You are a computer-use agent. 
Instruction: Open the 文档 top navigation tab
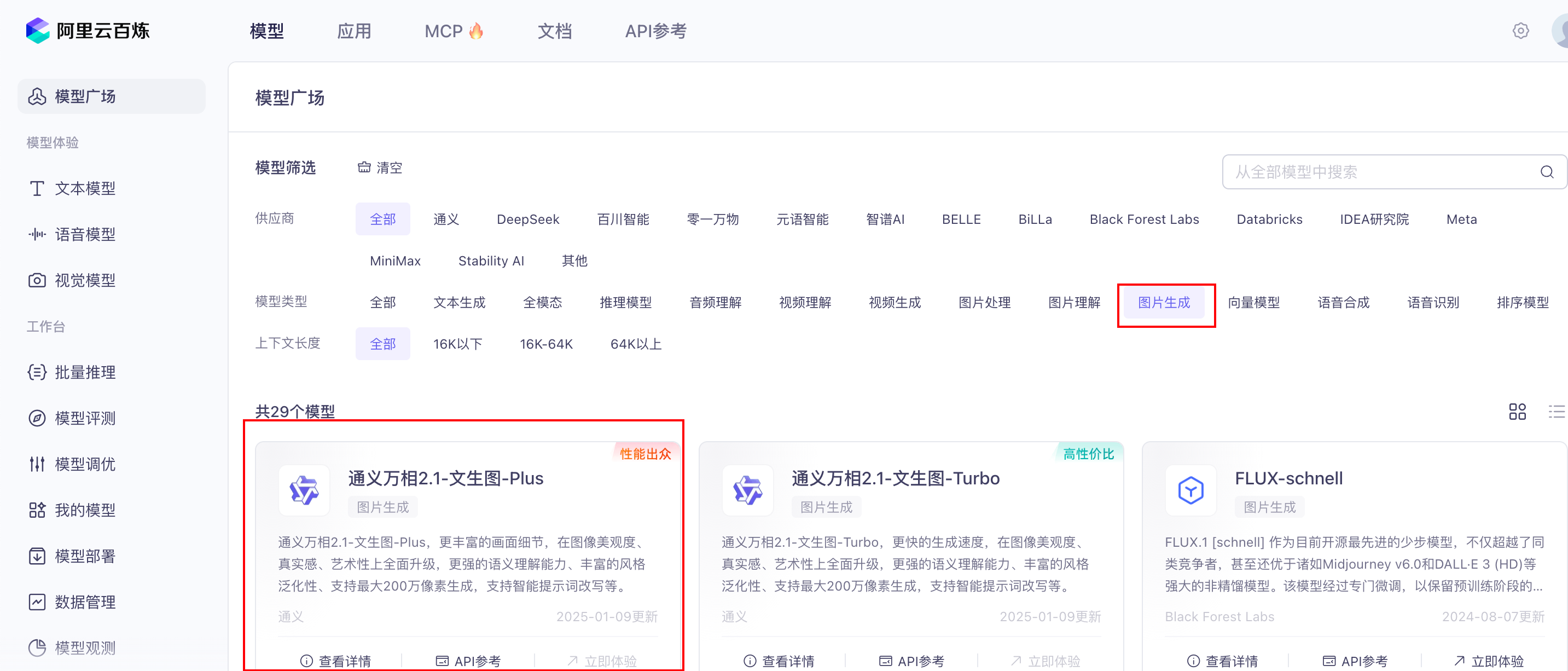(x=555, y=31)
